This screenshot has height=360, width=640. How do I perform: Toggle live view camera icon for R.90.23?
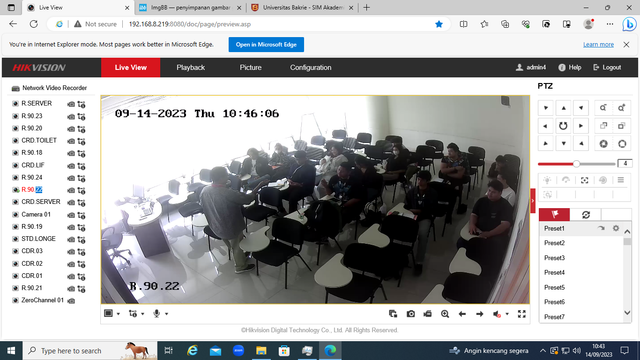pyautogui.click(x=71, y=117)
